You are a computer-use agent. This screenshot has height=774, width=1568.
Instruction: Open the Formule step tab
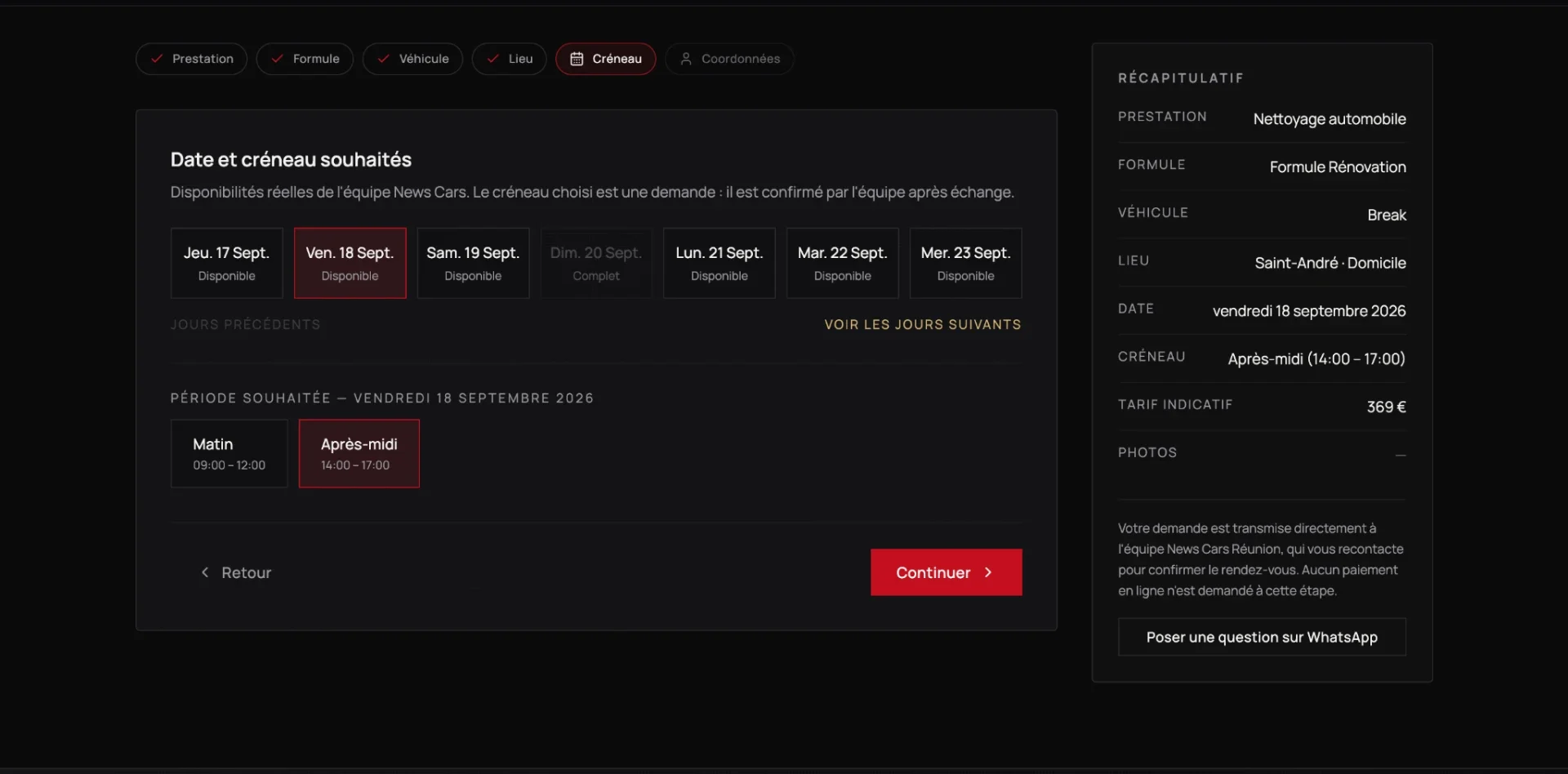(305, 59)
